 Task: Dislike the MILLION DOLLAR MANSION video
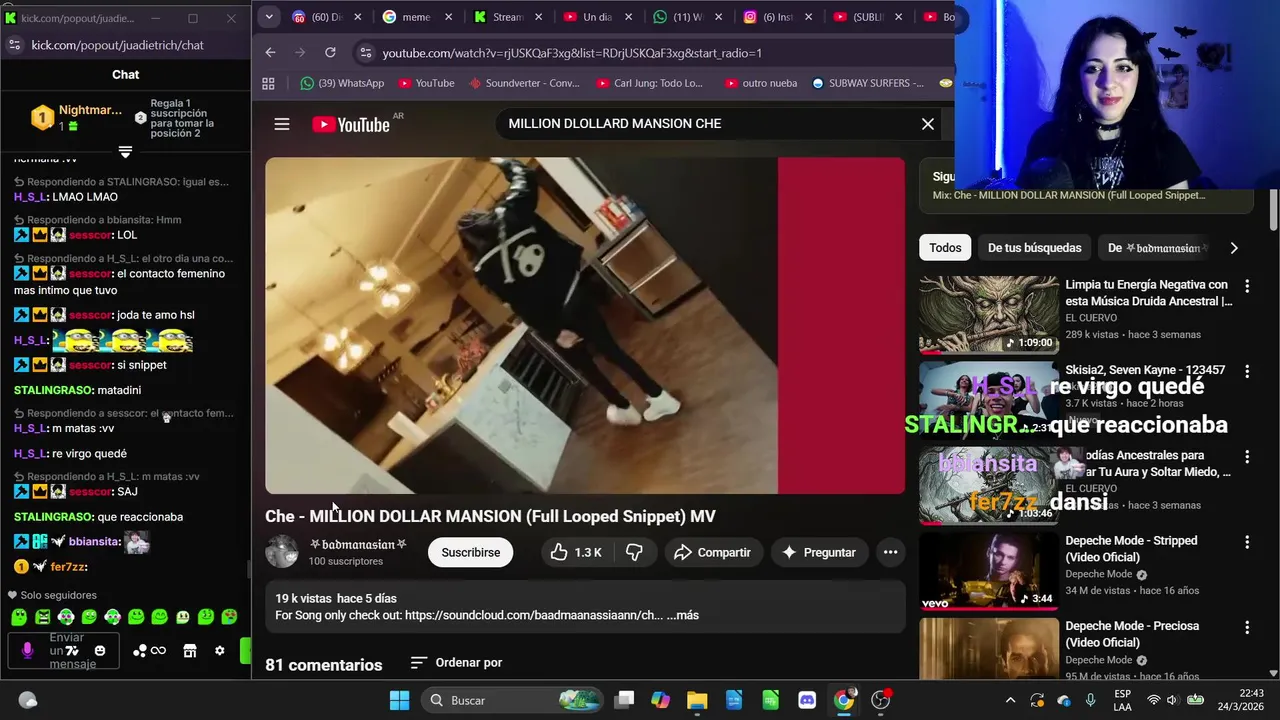(x=634, y=552)
